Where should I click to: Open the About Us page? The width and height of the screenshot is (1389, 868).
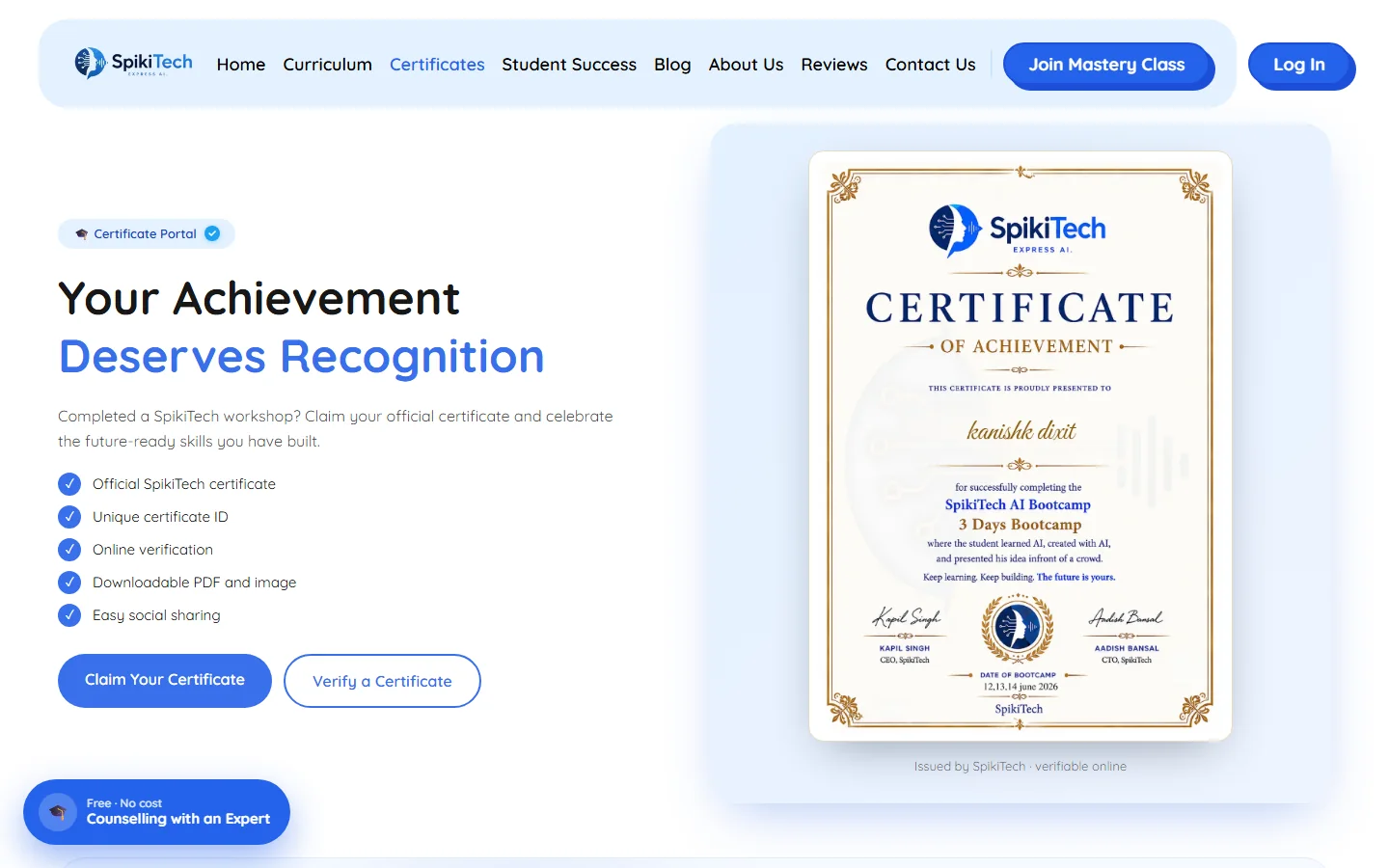point(746,65)
